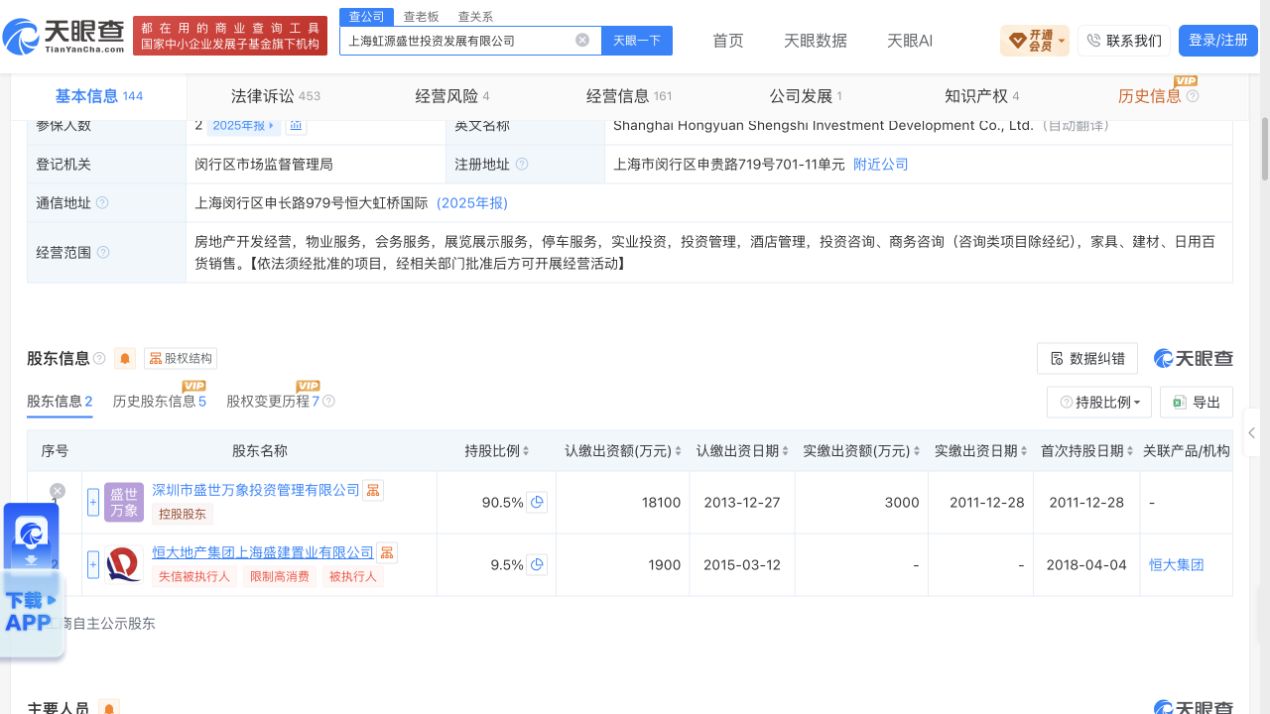This screenshot has width=1270, height=714.
Task: Expand the 深圳市盛世万象投资管理有限公司 row
Action: [93, 502]
